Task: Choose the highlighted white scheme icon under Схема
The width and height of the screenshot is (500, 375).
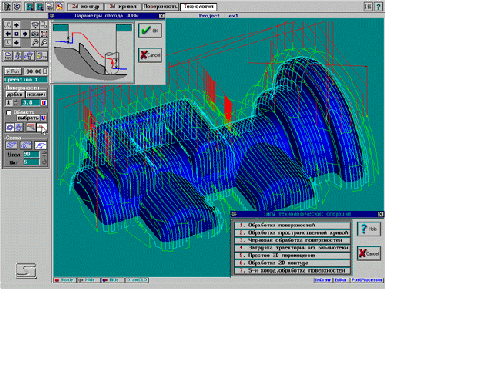Action: click(40, 145)
